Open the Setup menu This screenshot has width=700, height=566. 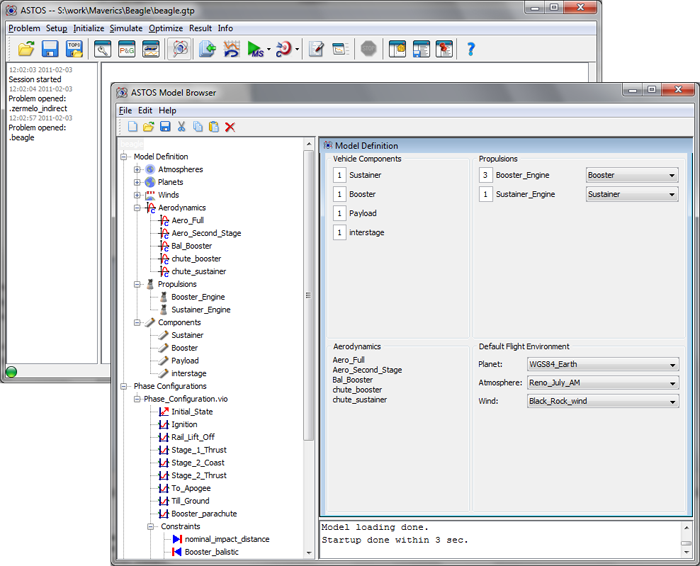tap(56, 28)
